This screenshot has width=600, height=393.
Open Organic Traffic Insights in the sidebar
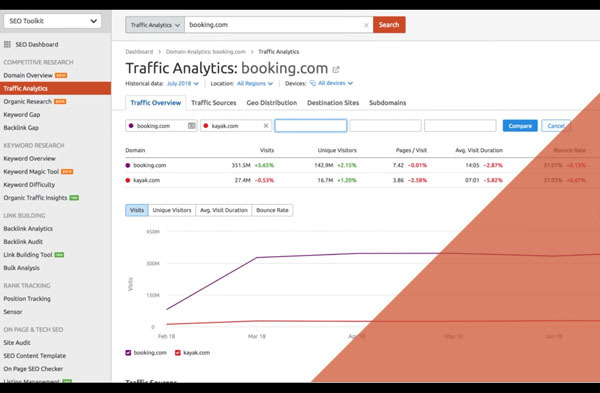(35, 198)
